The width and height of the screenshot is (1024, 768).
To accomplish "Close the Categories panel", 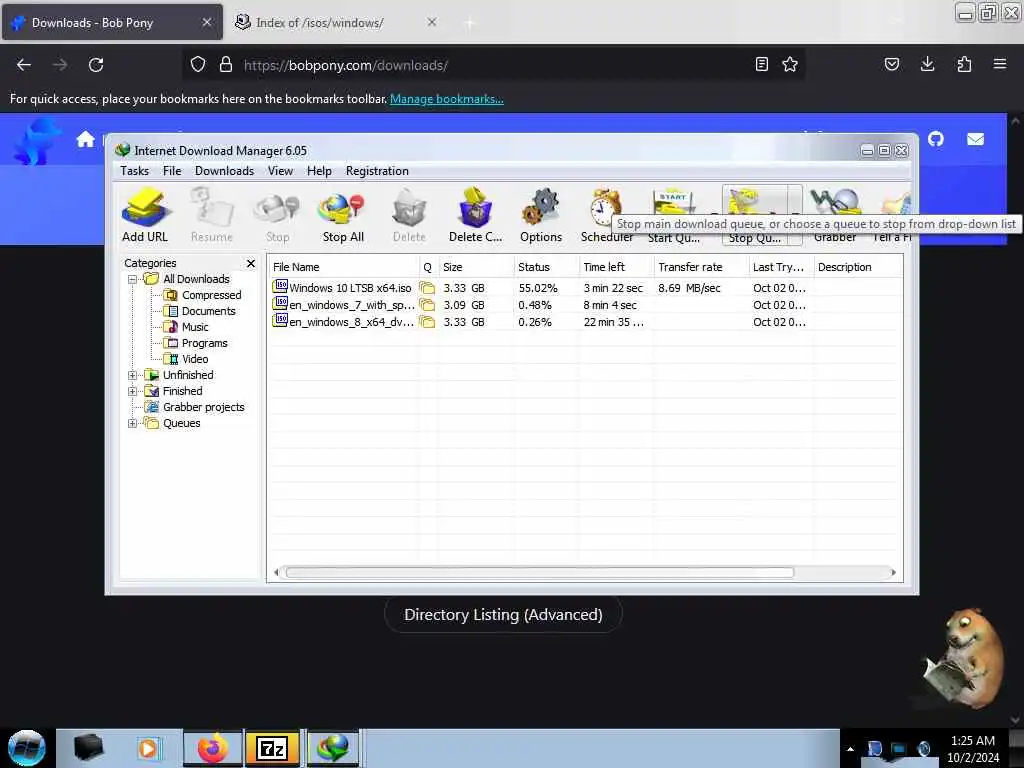I will click(x=251, y=263).
